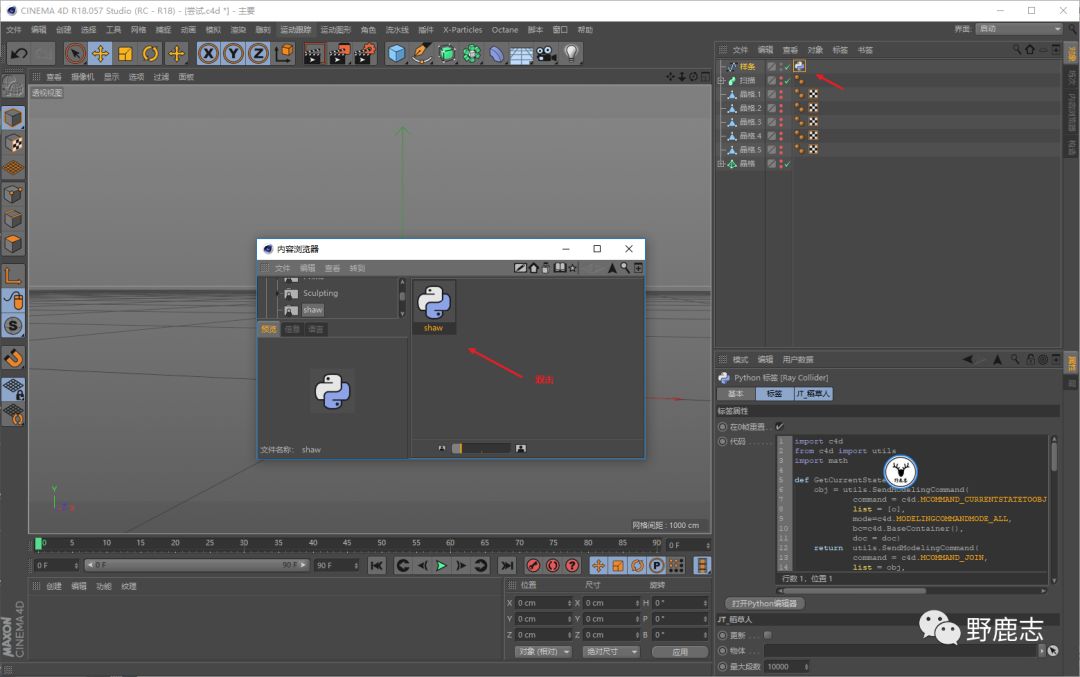Click the record active objects button
Screen dimensions: 1080x677
(x=533, y=565)
